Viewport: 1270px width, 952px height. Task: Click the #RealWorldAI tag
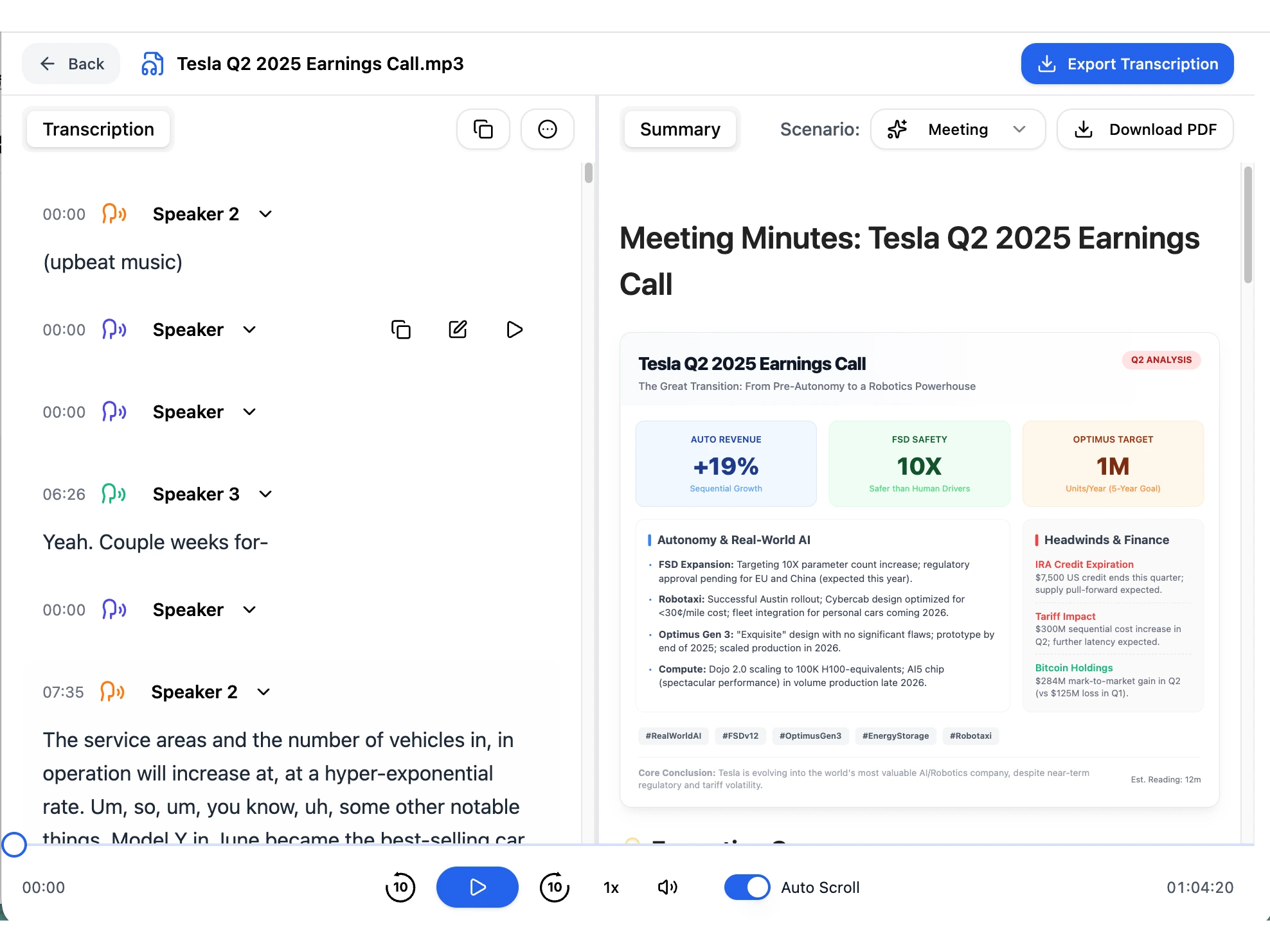coord(674,736)
